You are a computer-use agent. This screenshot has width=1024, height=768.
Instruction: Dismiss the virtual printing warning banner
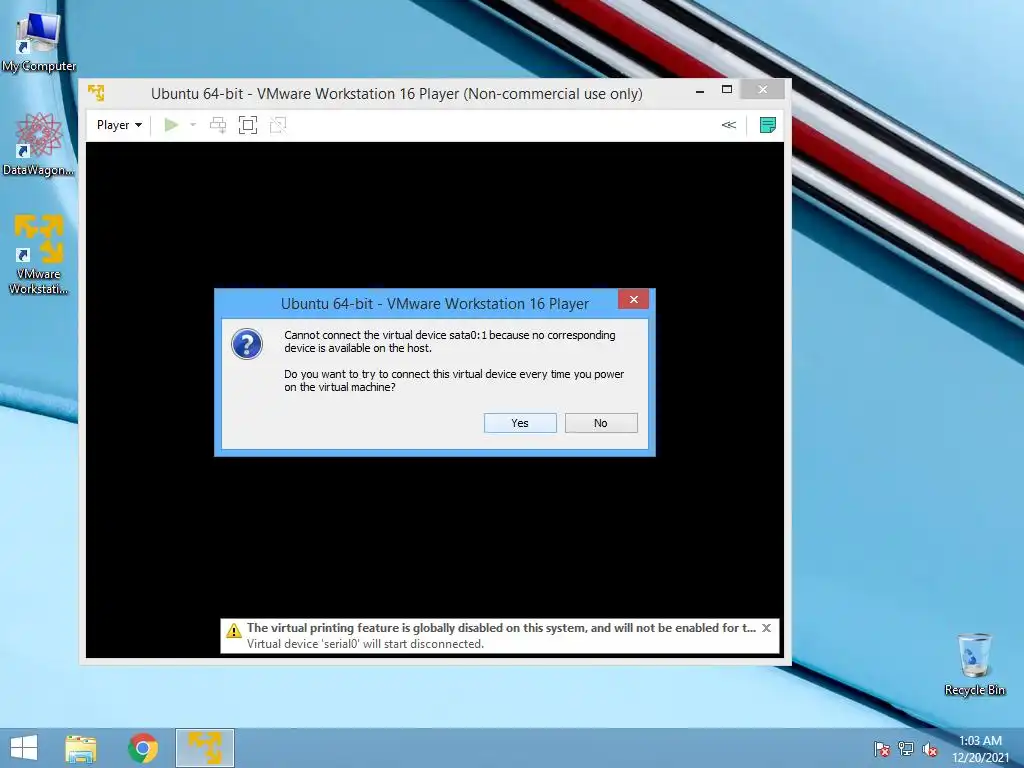click(767, 628)
